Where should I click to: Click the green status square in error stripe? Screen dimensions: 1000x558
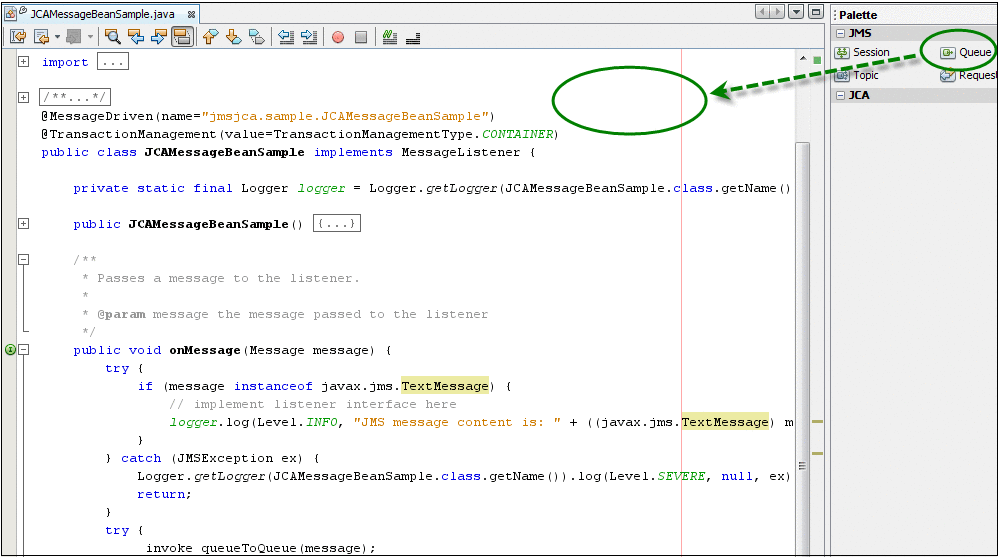pos(817,61)
